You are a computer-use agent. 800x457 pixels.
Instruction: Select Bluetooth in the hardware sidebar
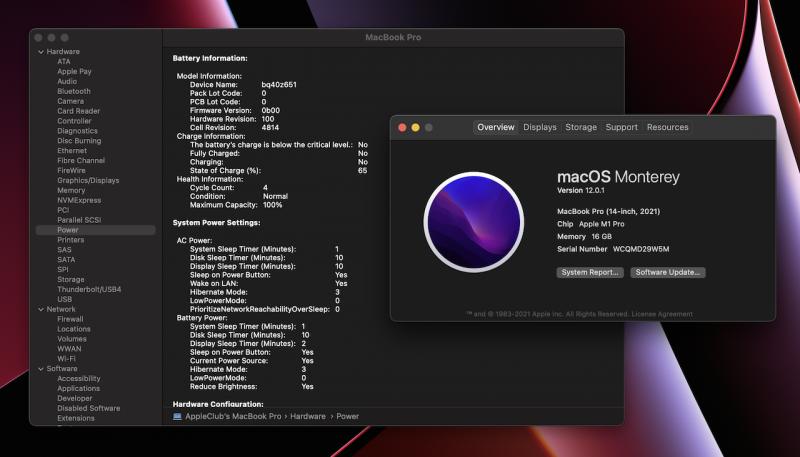74,91
